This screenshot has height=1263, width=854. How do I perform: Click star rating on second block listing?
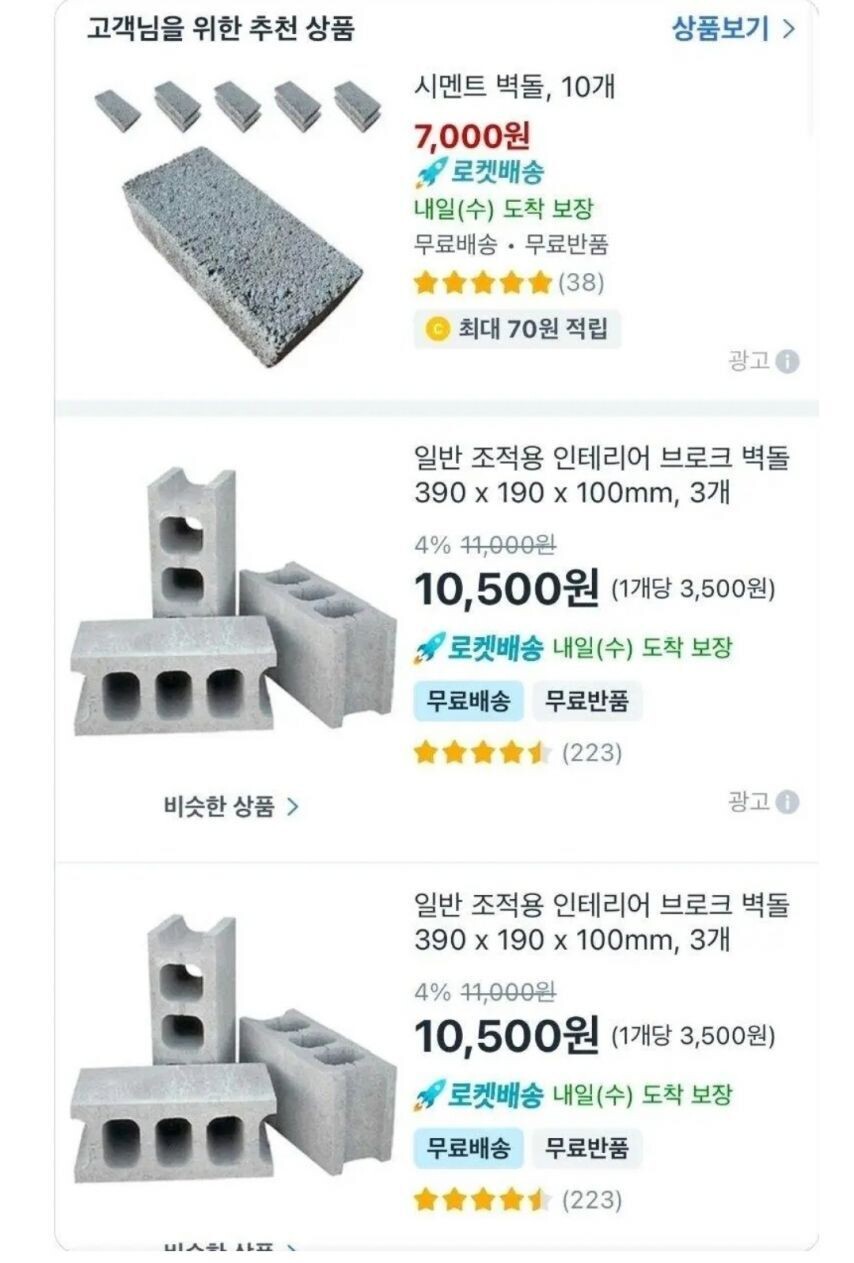click(x=482, y=752)
